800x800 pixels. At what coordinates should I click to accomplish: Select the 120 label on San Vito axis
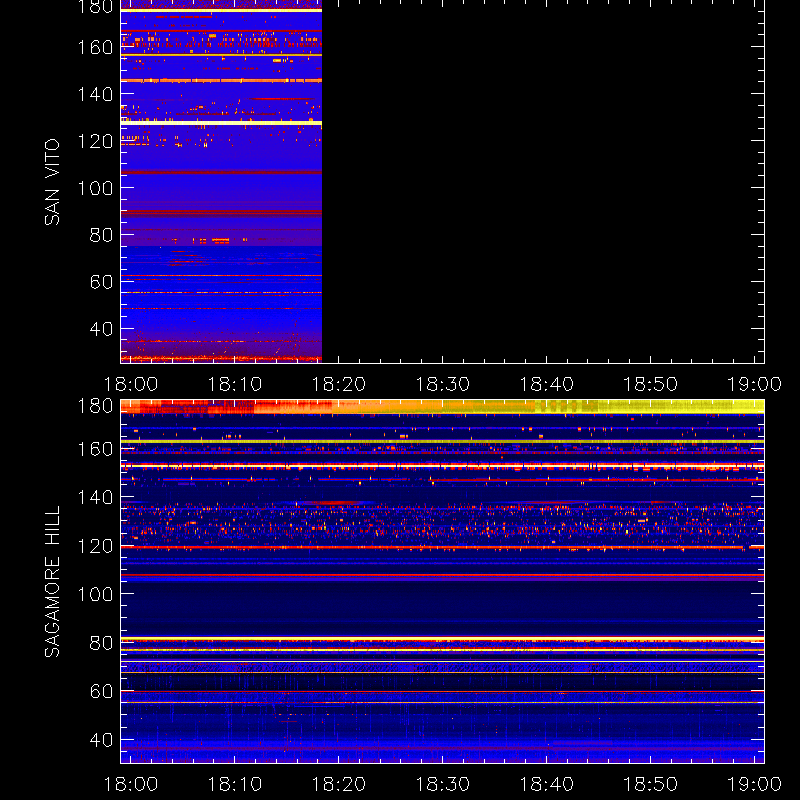(95, 141)
